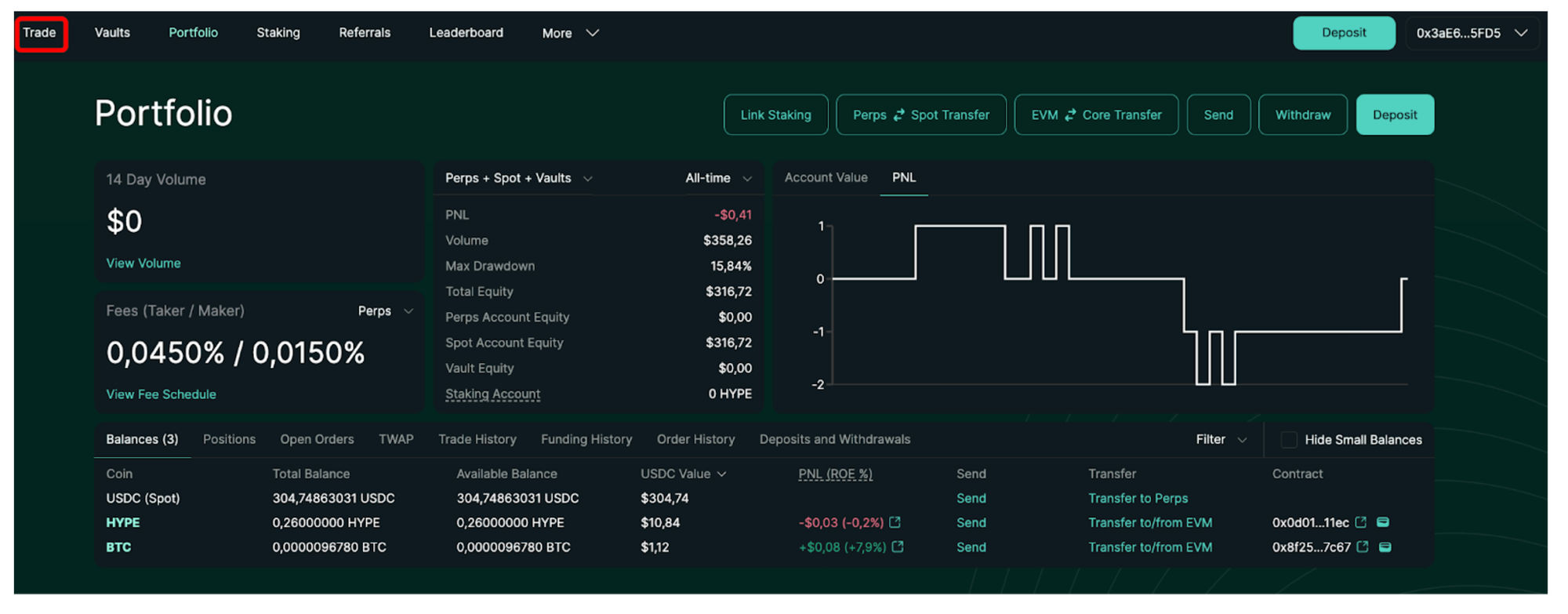1568x614 pixels.
Task: Go to the Trade page
Action: pyautogui.click(x=39, y=33)
